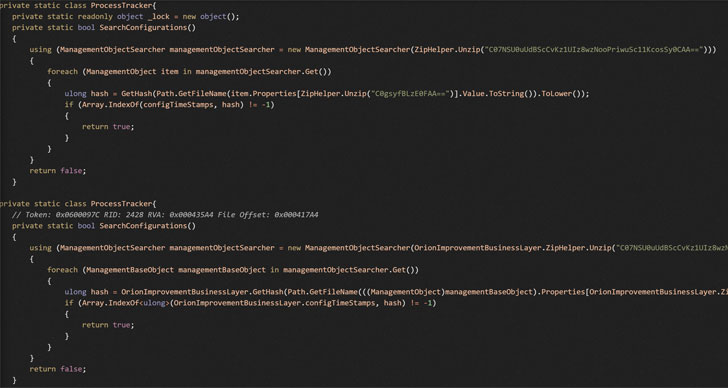Click the 'item' variable in the foreach ManagementObject line
The image size is (728, 388).
(x=169, y=71)
